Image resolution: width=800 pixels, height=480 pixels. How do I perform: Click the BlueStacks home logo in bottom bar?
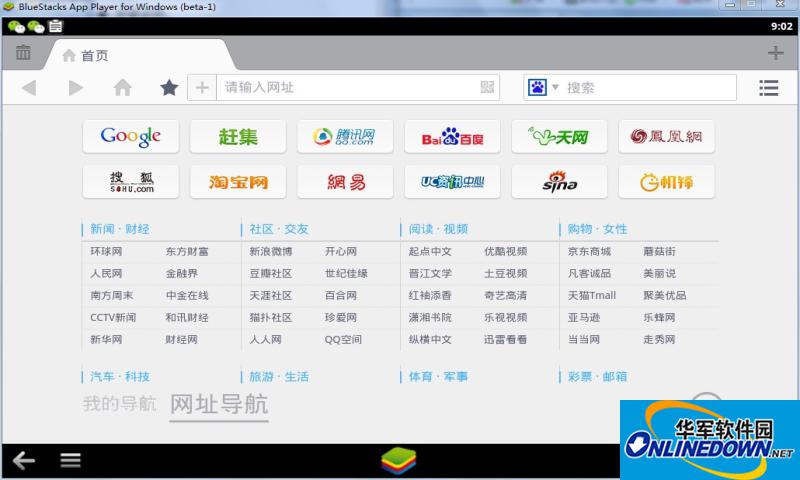[398, 461]
